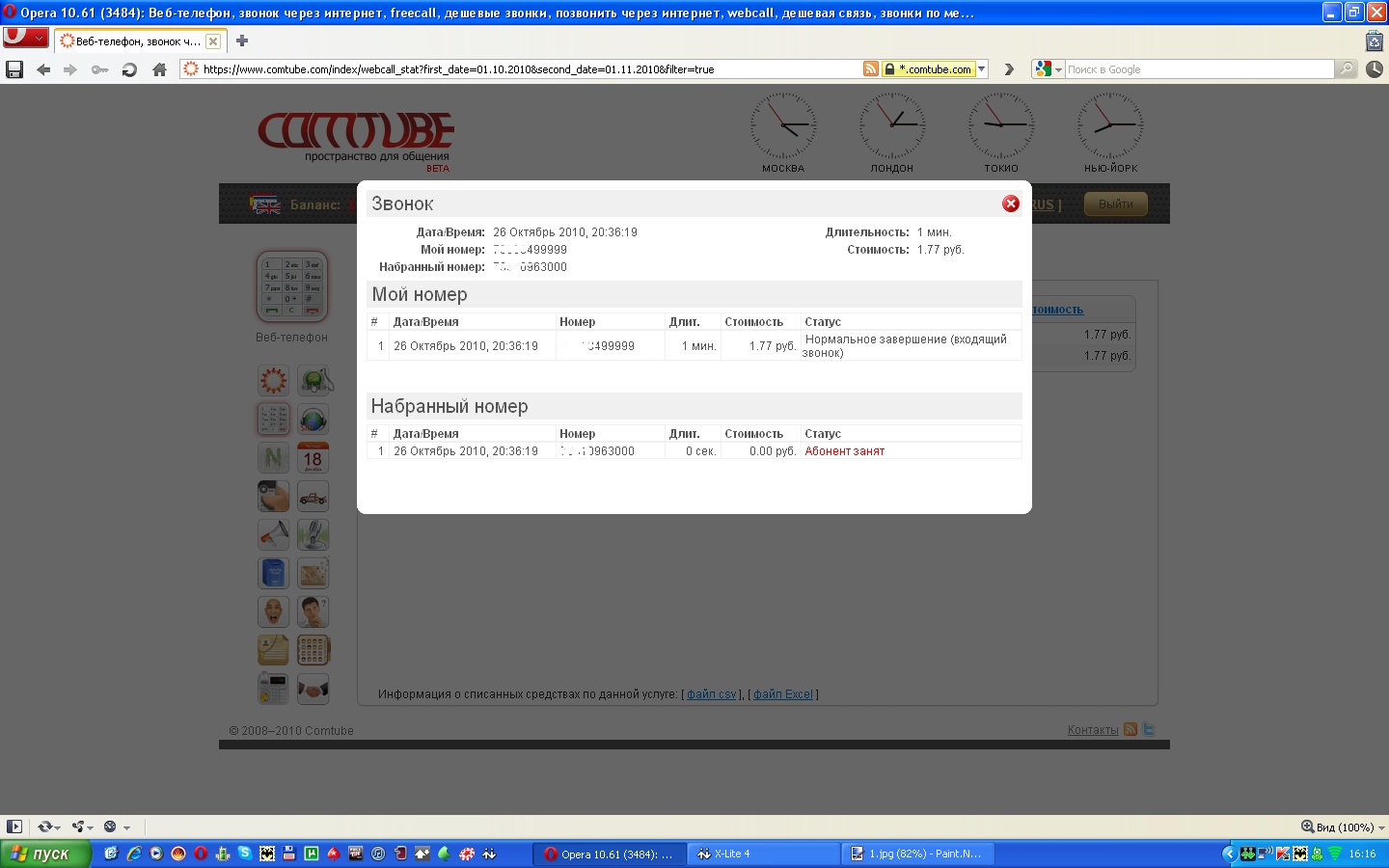Download the файл csv link
This screenshot has height=868, width=1389.
point(712,694)
